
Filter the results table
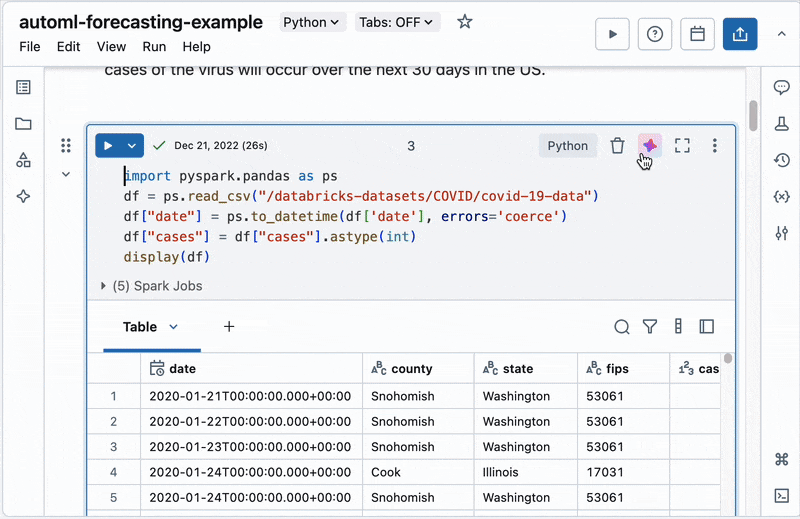(650, 327)
